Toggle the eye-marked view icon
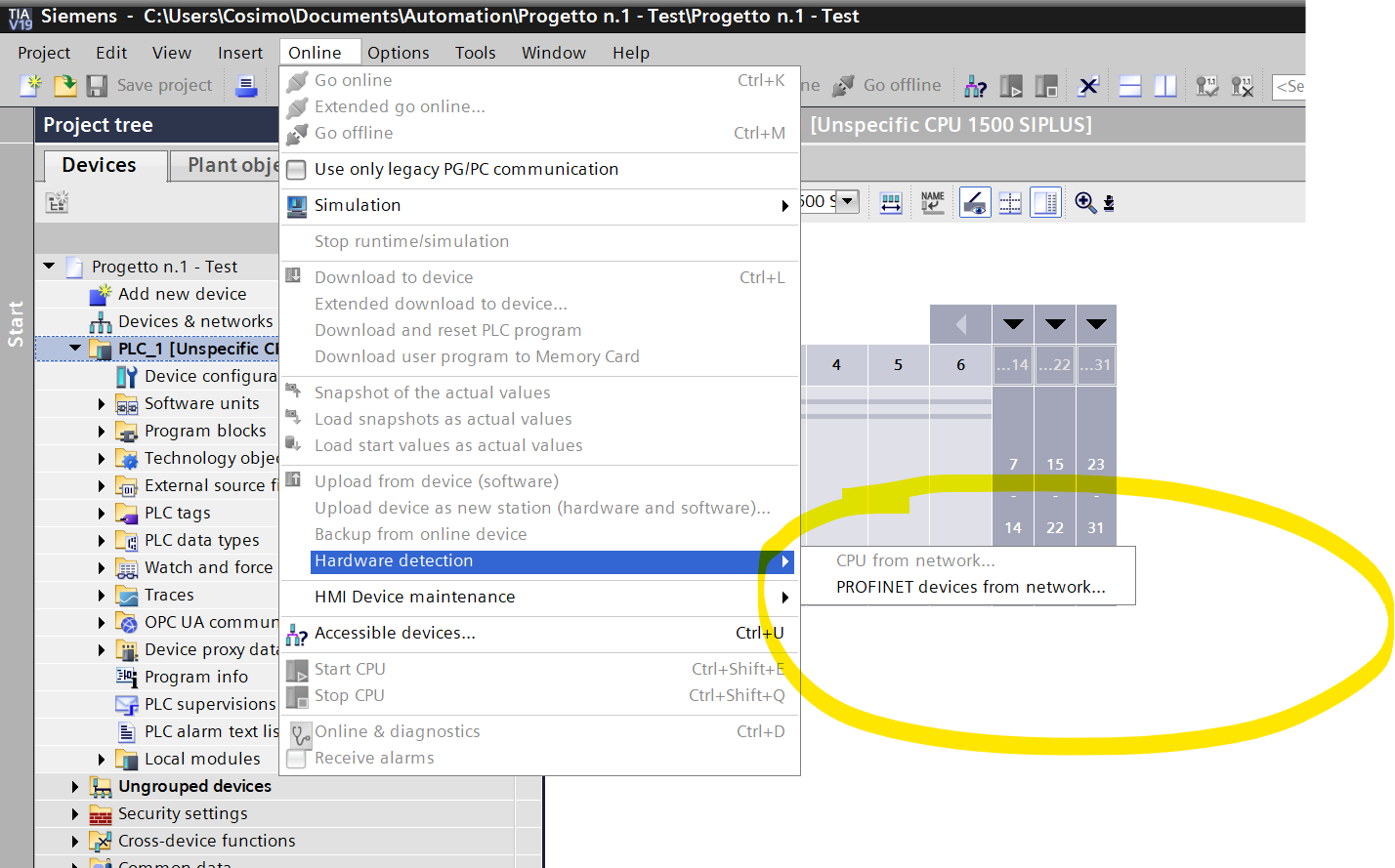Viewport: 1395px width, 868px height. [x=975, y=202]
